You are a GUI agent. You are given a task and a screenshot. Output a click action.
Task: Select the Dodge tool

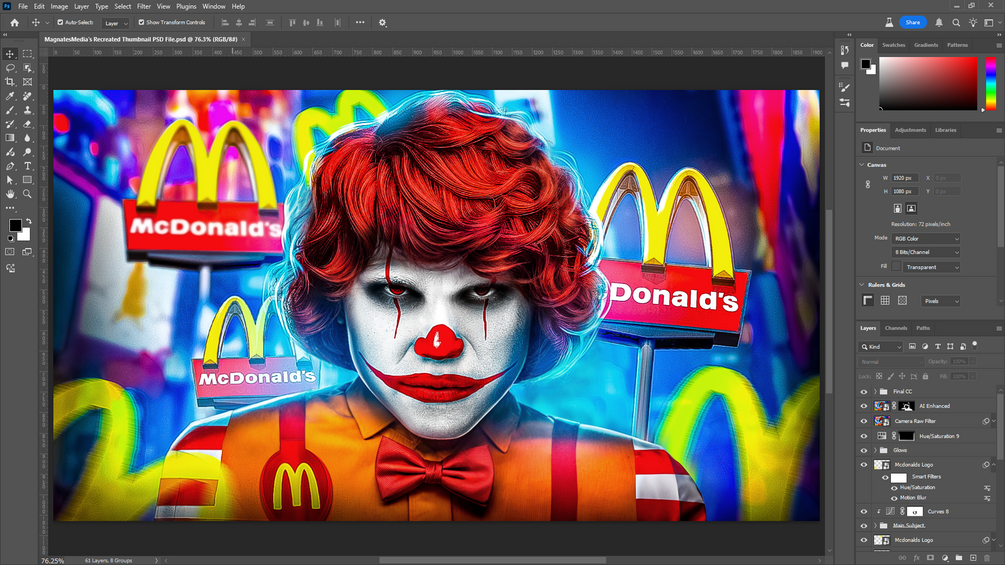pos(28,152)
